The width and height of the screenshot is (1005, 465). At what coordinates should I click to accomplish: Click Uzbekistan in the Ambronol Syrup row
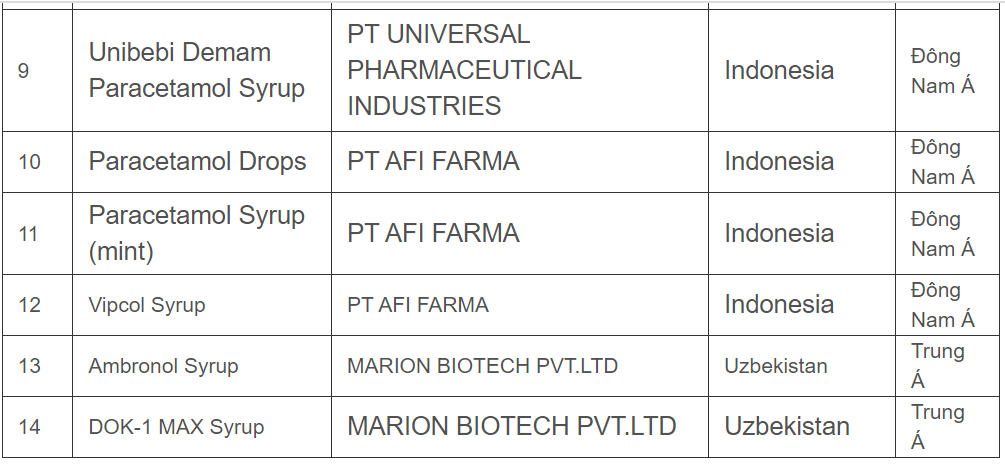pyautogui.click(x=776, y=366)
